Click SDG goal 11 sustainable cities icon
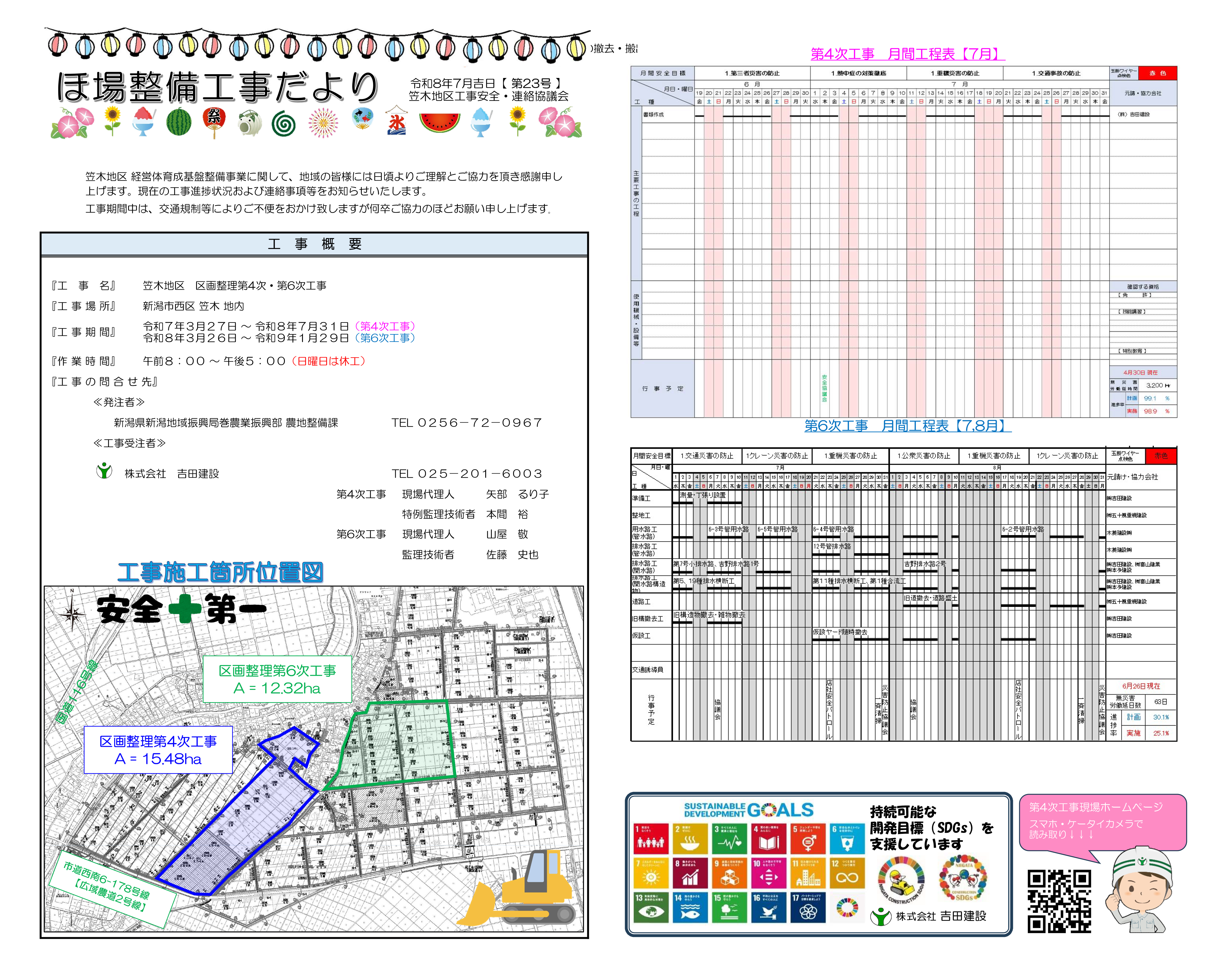This screenshot has width=1232, height=972. tap(808, 873)
